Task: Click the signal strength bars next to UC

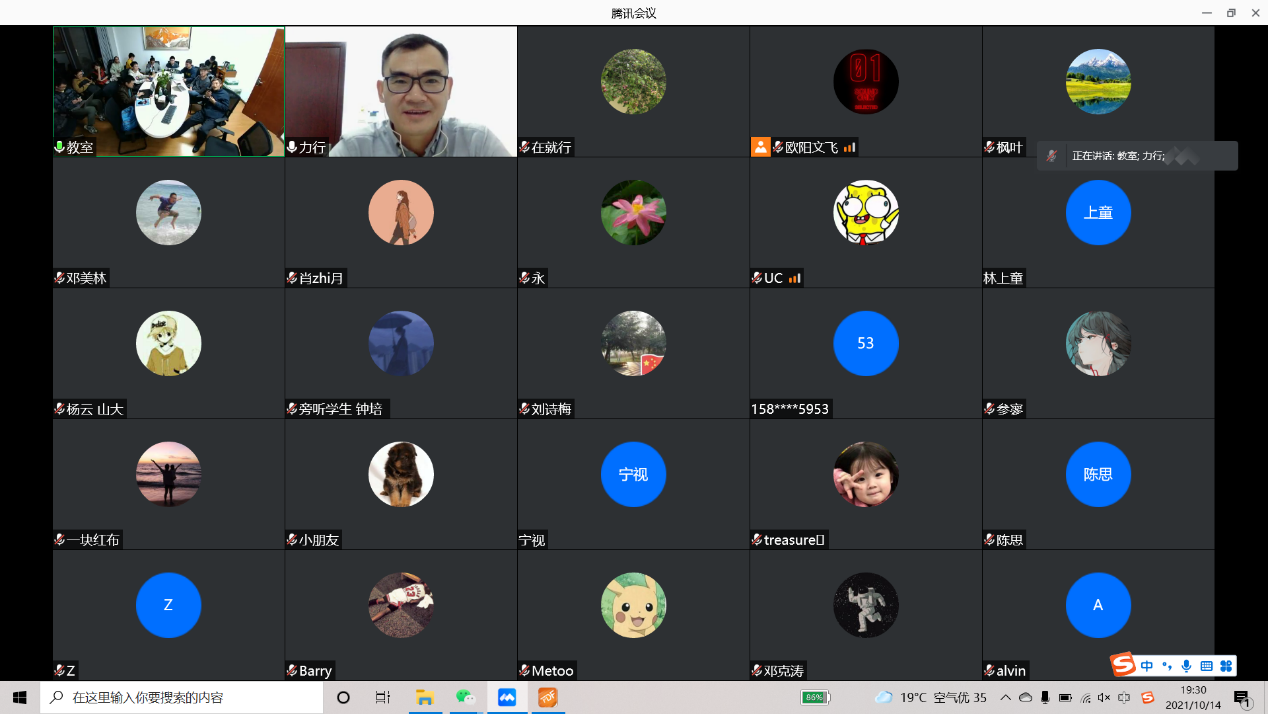Action: [795, 278]
